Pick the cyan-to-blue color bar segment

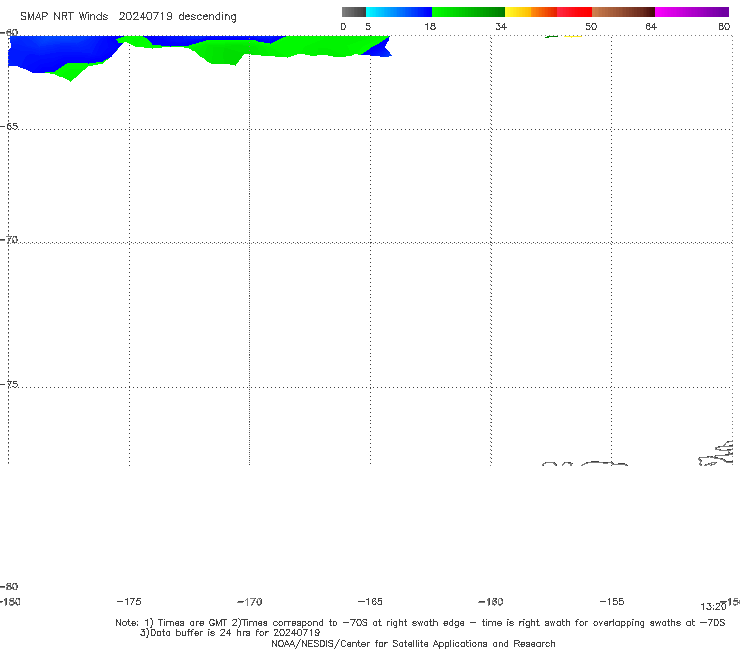click(x=399, y=12)
